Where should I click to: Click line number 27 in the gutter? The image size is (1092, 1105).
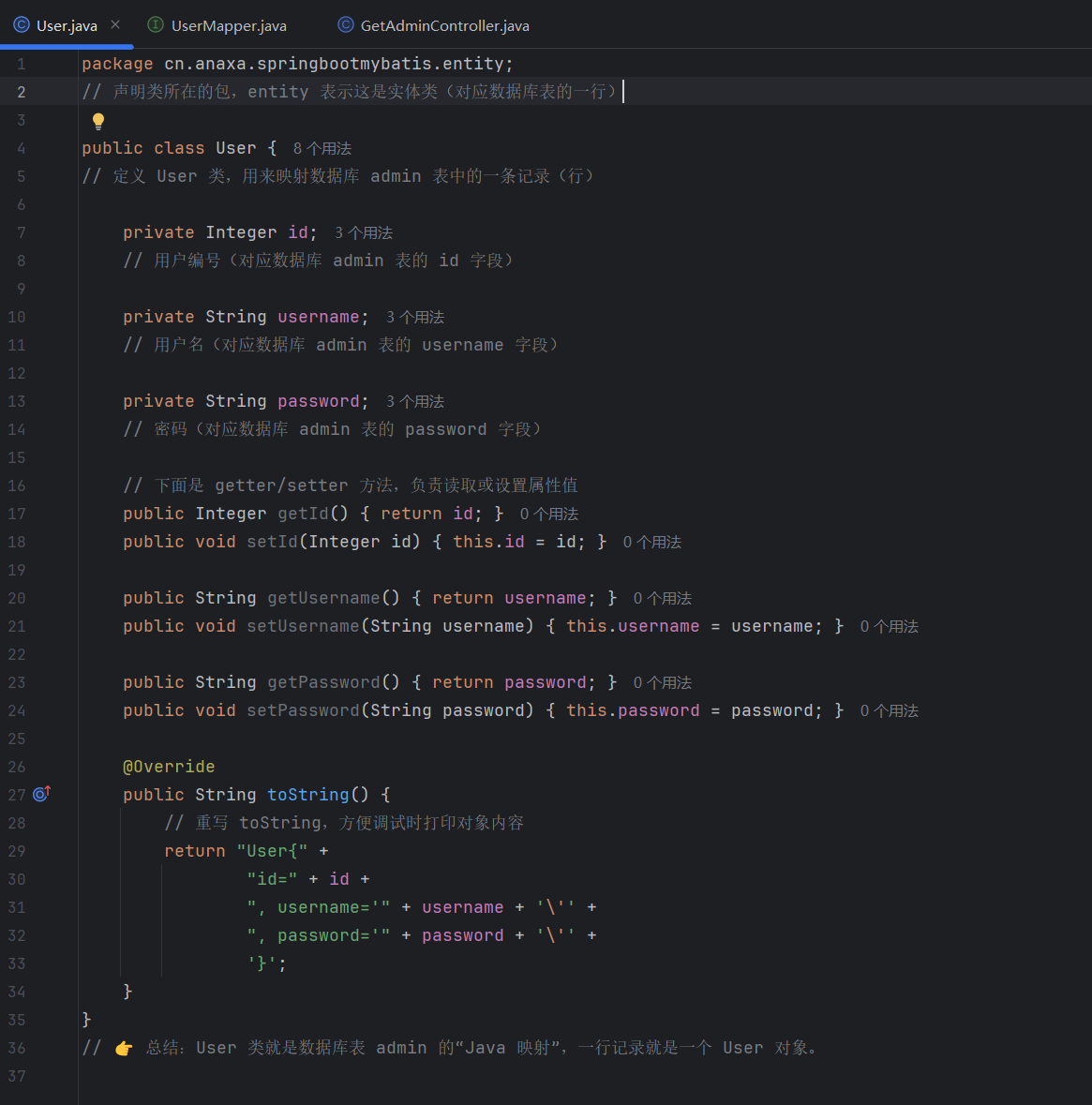(16, 795)
